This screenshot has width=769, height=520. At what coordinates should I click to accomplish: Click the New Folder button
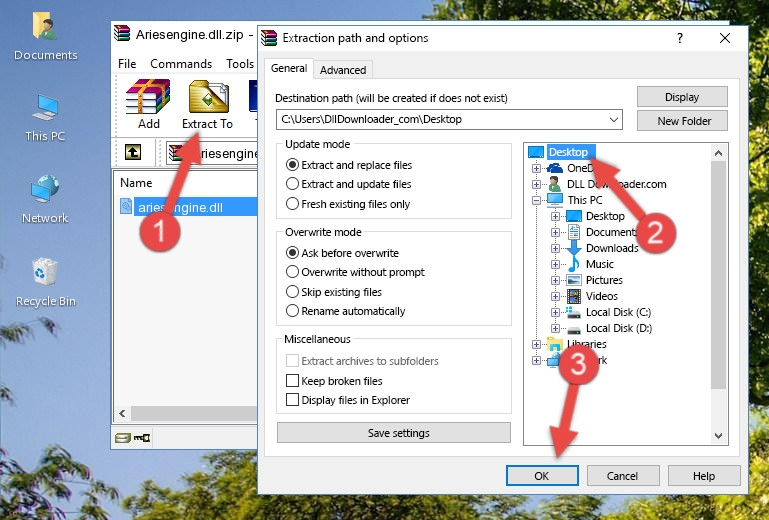(x=682, y=121)
